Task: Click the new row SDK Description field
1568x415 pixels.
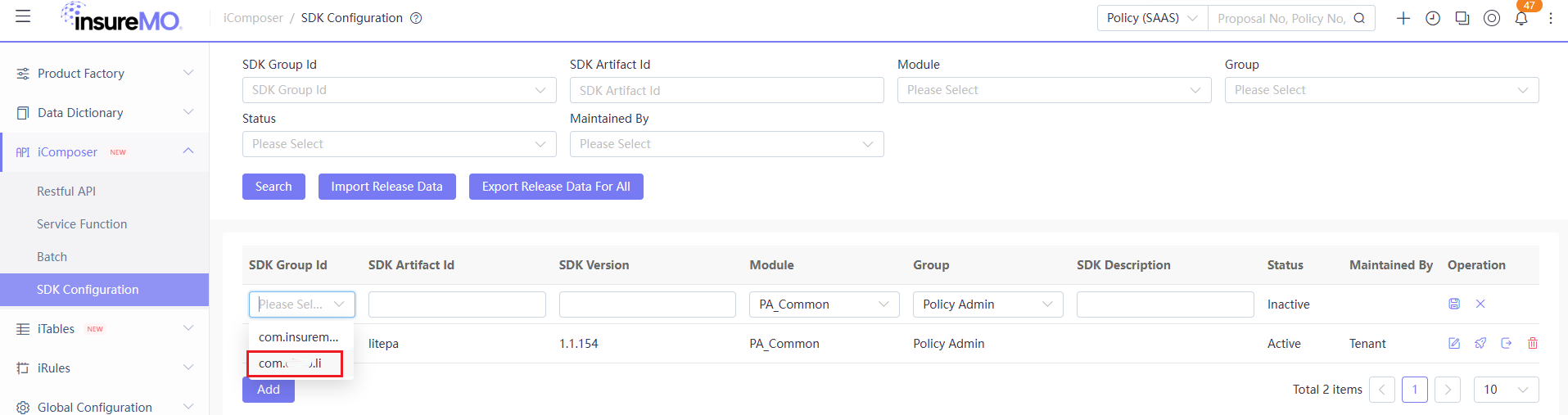Action: tap(1165, 304)
